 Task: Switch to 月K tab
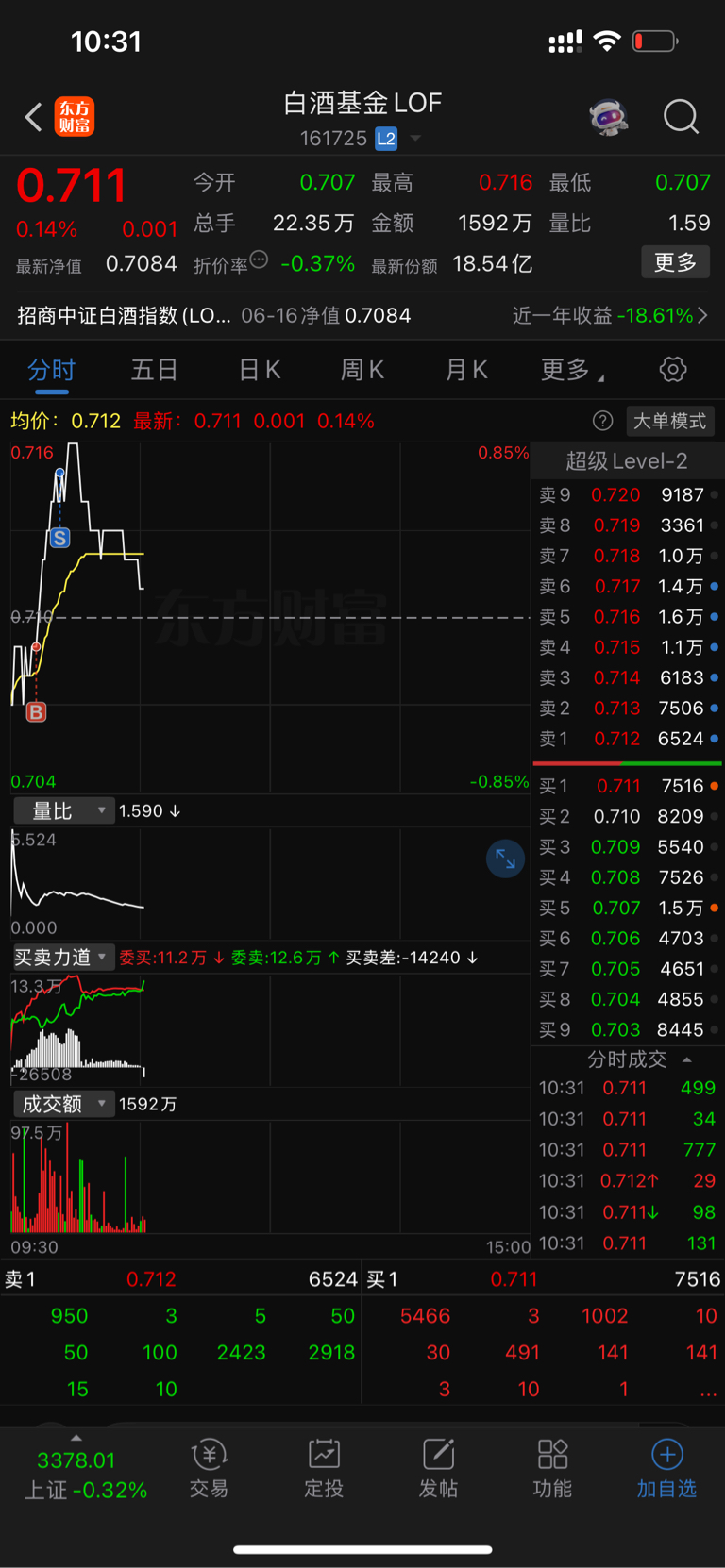466,370
